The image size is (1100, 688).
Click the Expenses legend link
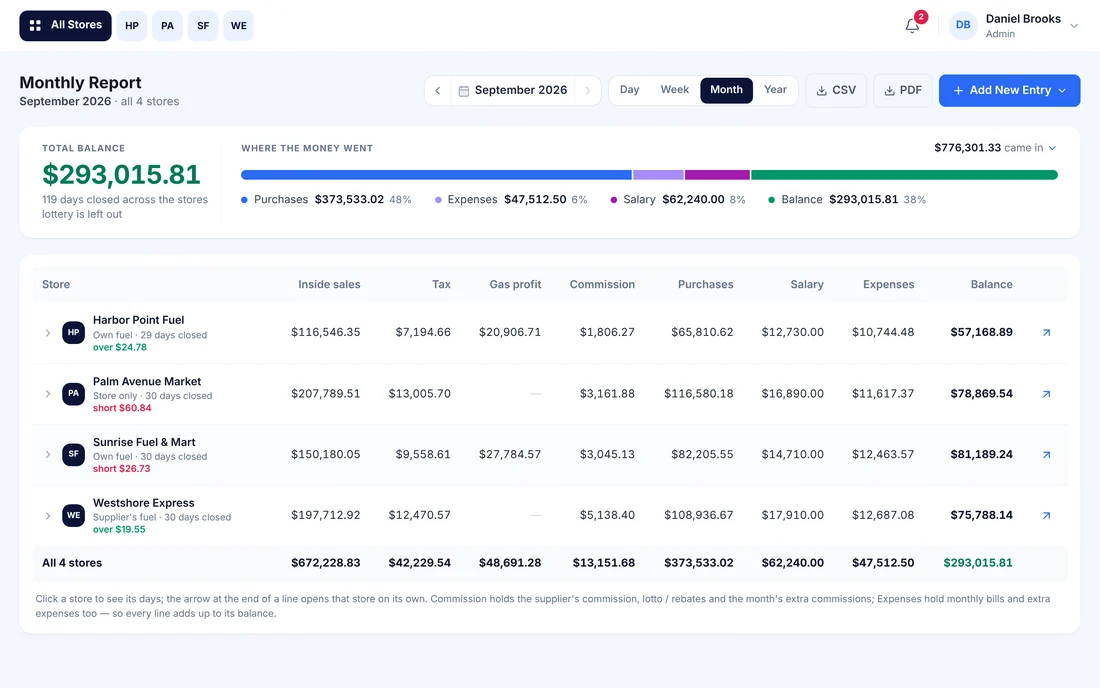[x=472, y=199]
